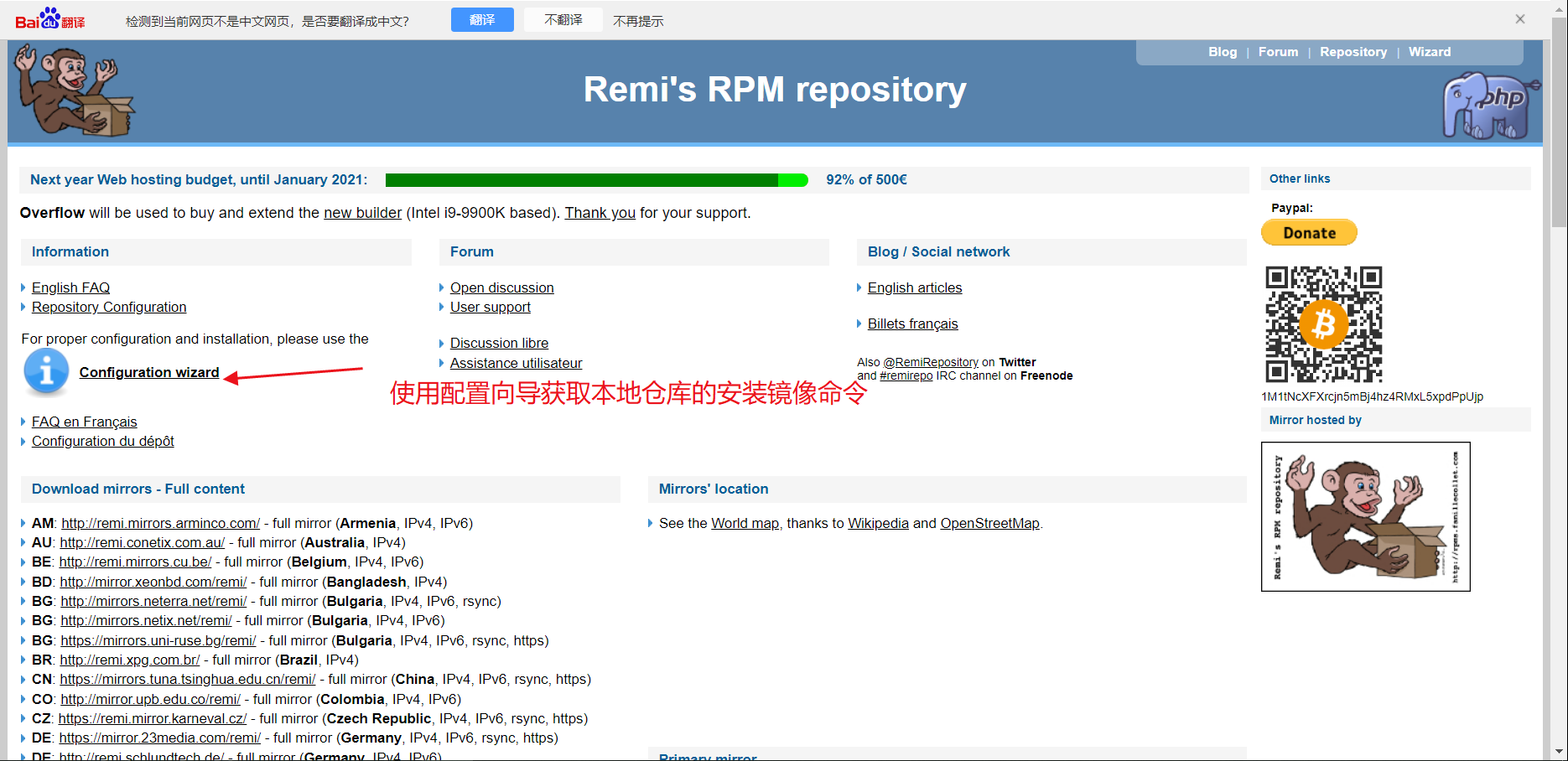The height and width of the screenshot is (761, 1568).
Task: Open the Forum menu item
Action: click(1278, 52)
